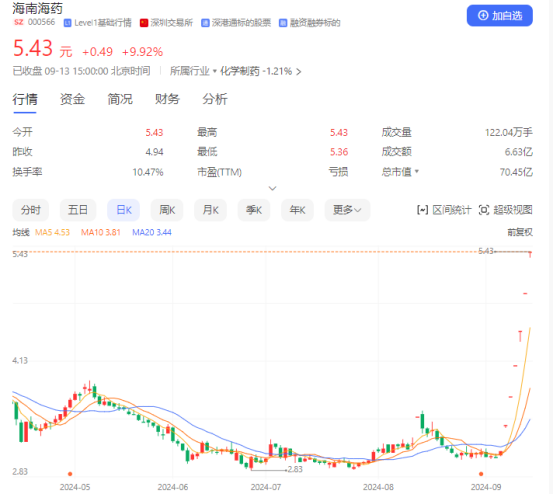This screenshot has width=554, height=495.
Task: Switch chart to 五日 view
Action: click(x=78, y=210)
